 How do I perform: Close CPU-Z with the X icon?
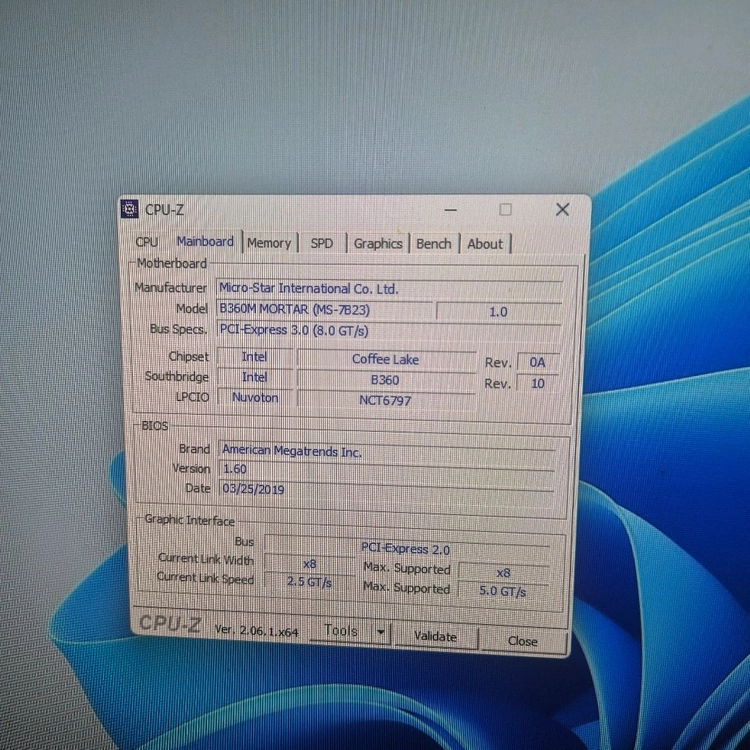[562, 209]
